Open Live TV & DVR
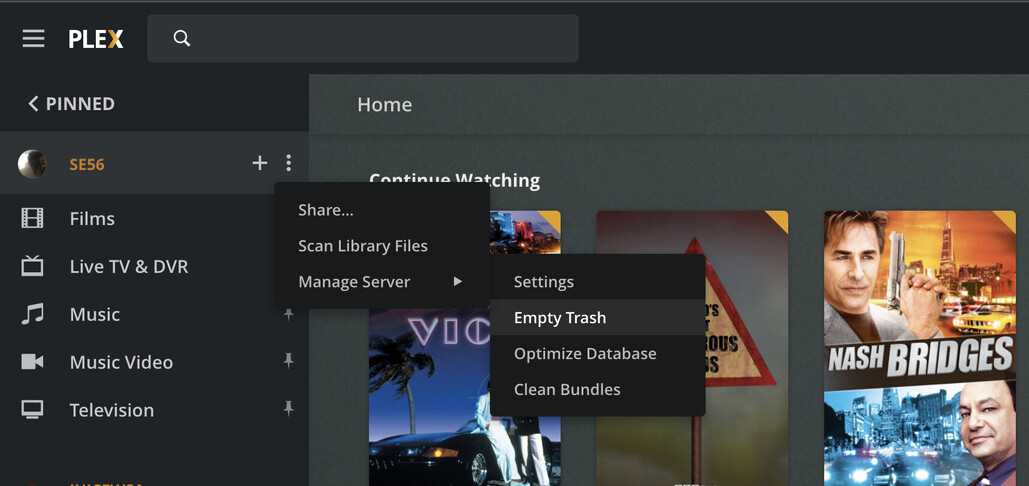Screen dimensions: 1029x486 [129, 266]
